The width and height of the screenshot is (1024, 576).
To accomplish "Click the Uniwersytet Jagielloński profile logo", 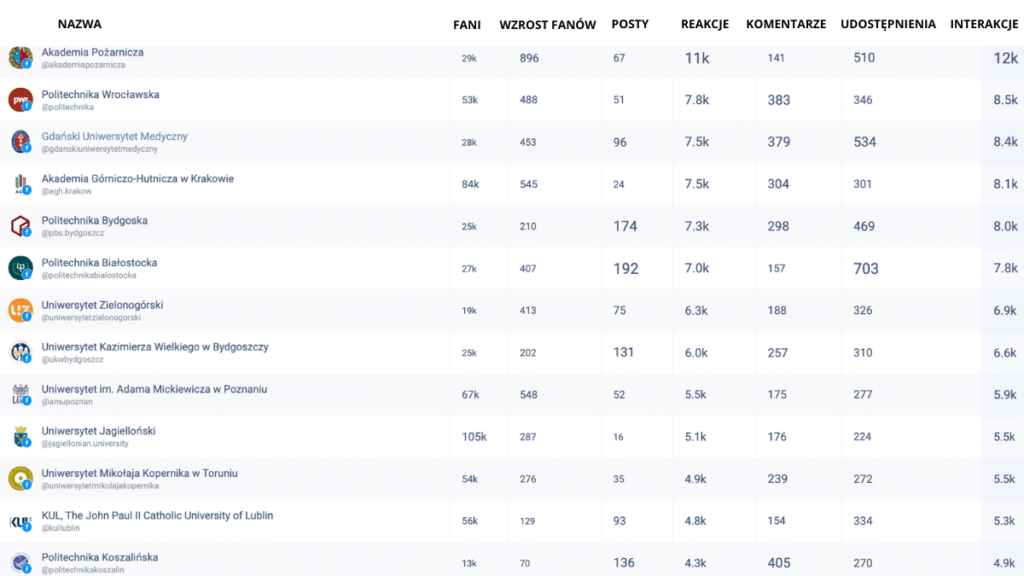I will [x=20, y=437].
